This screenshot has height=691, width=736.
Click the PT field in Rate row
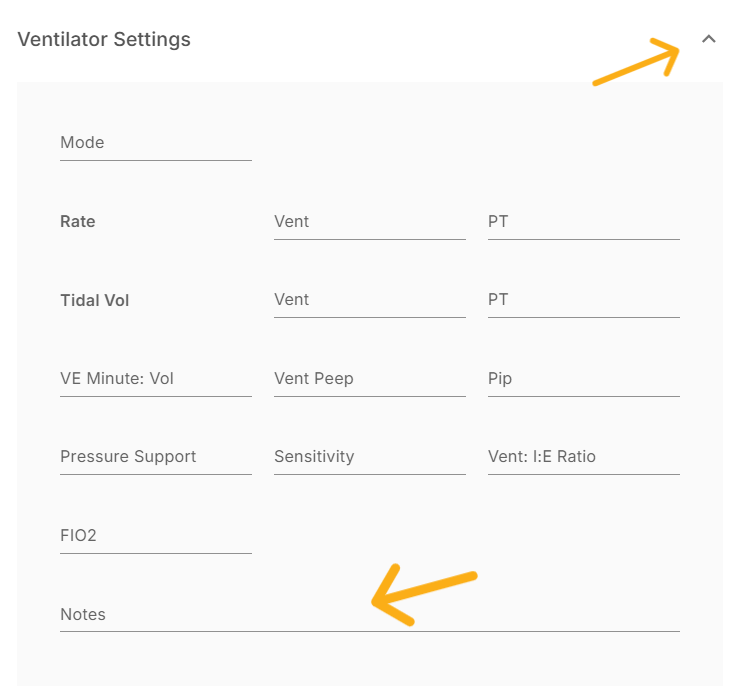pos(583,222)
